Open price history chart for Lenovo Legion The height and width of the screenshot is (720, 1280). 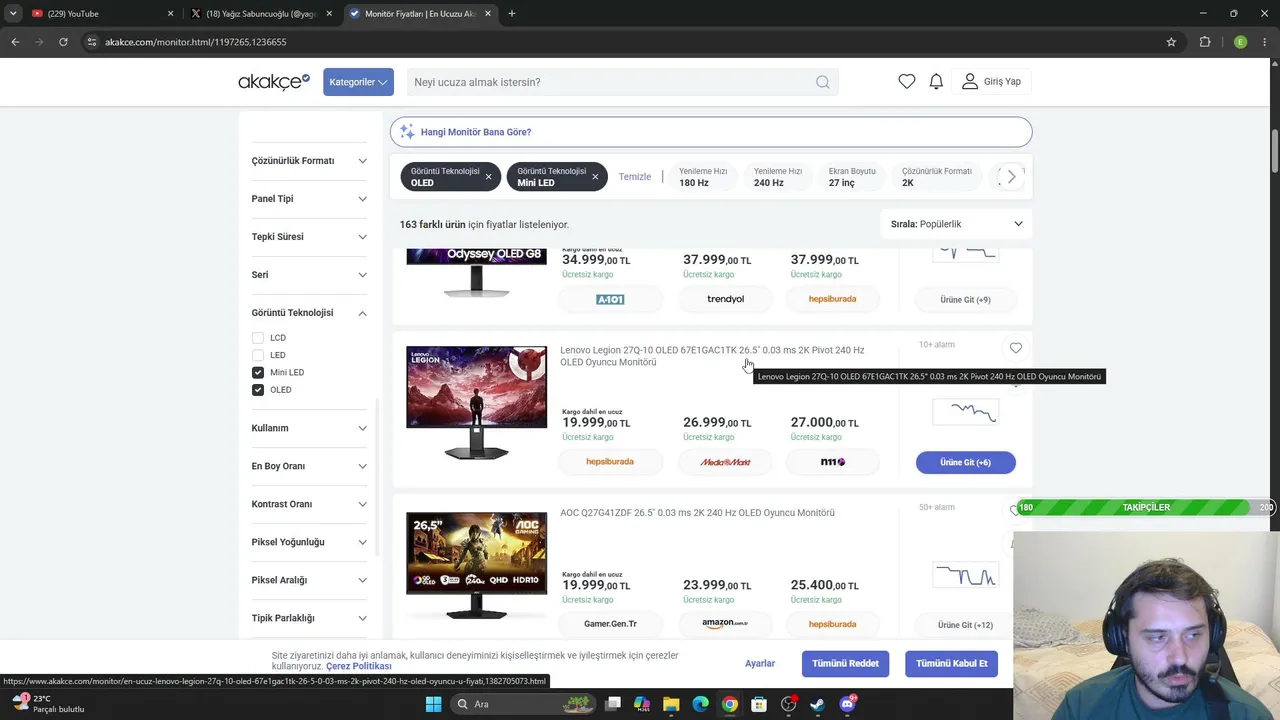tap(966, 411)
